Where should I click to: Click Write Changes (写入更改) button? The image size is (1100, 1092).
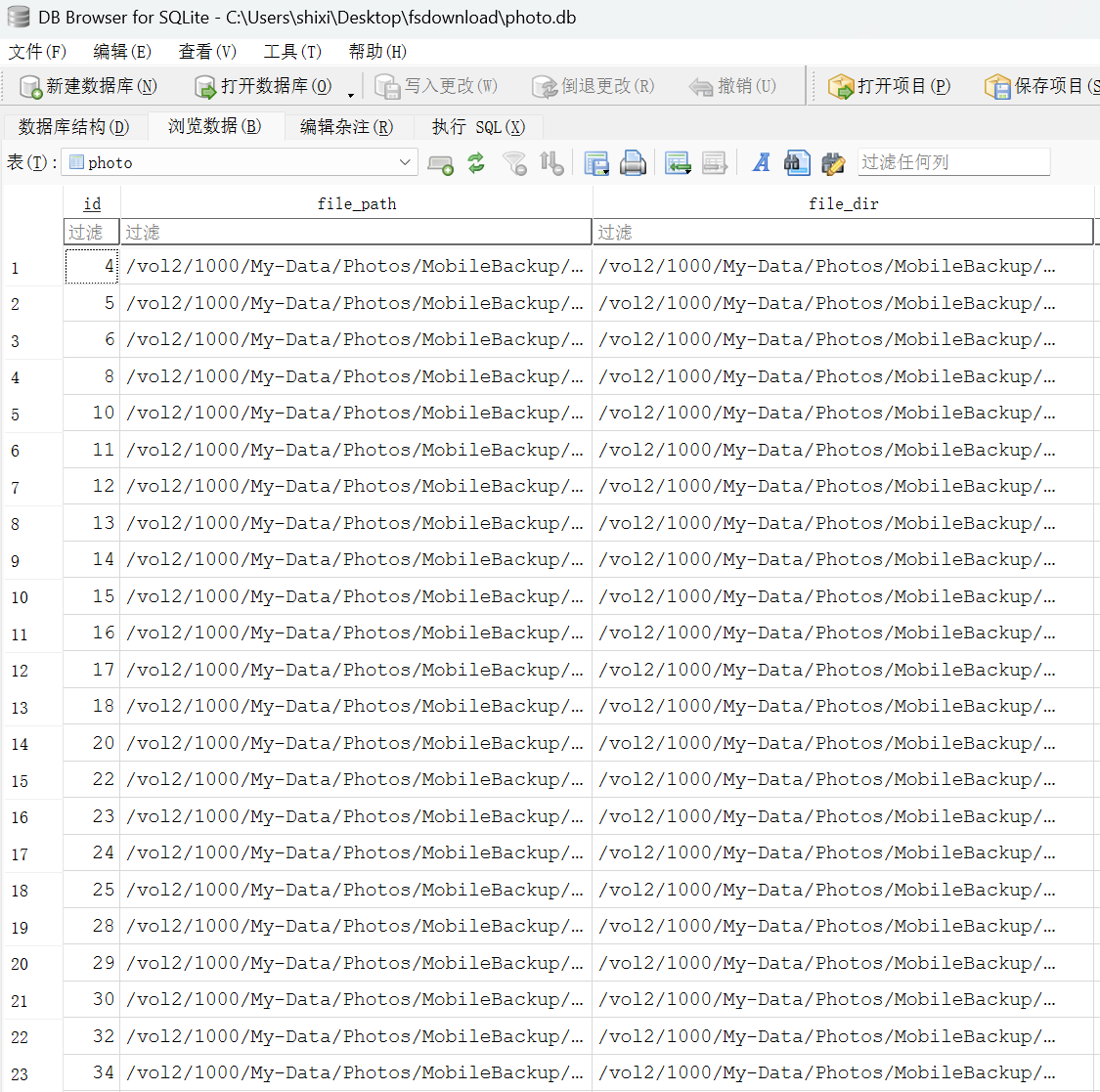[436, 86]
